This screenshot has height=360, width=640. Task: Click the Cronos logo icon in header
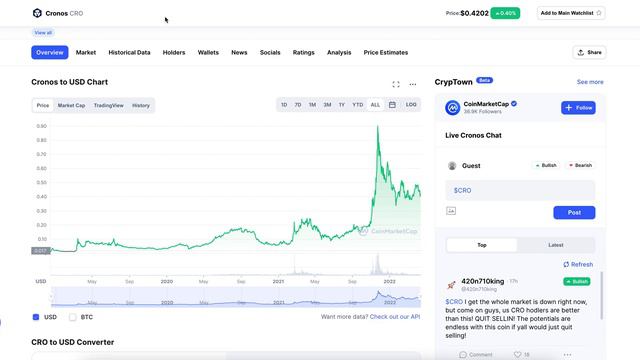pyautogui.click(x=37, y=13)
